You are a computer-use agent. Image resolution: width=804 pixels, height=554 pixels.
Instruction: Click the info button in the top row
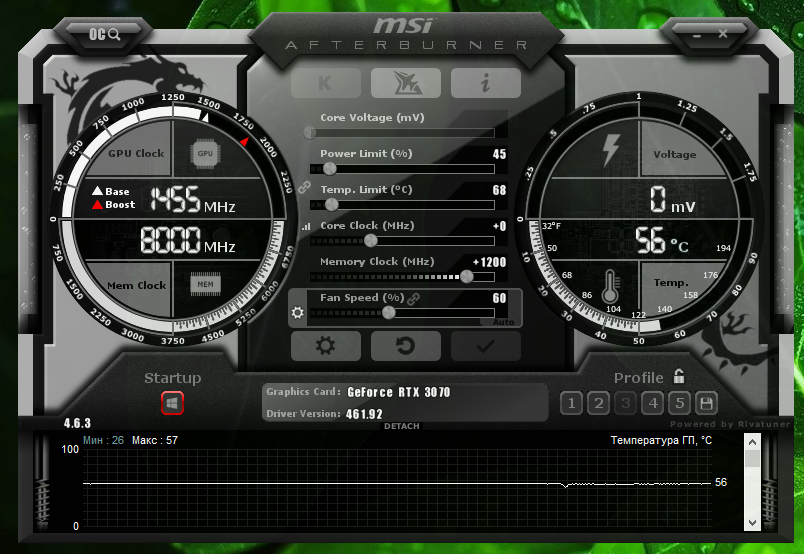485,83
